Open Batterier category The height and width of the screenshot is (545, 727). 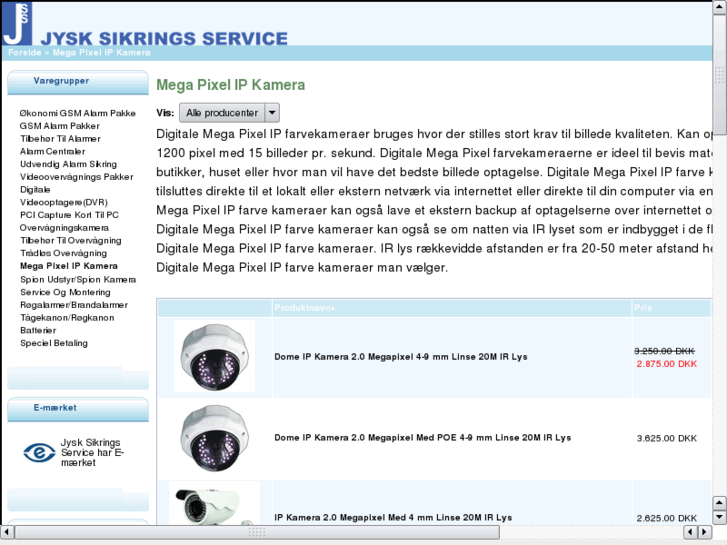38,330
